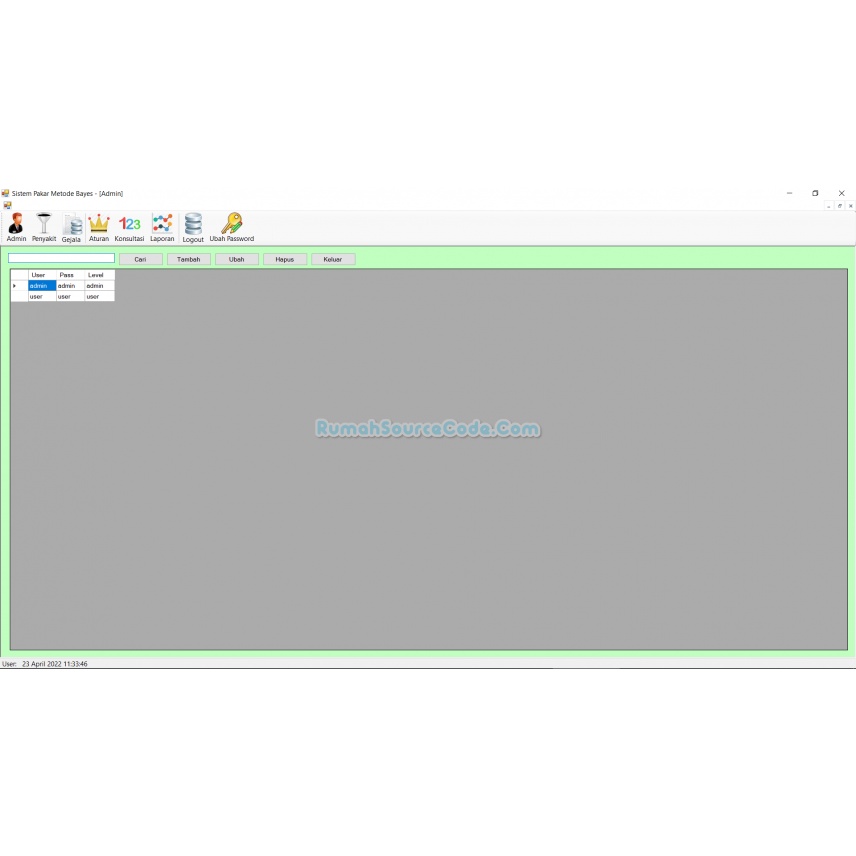Minimize the main window
The image size is (856, 856).
pos(789,193)
